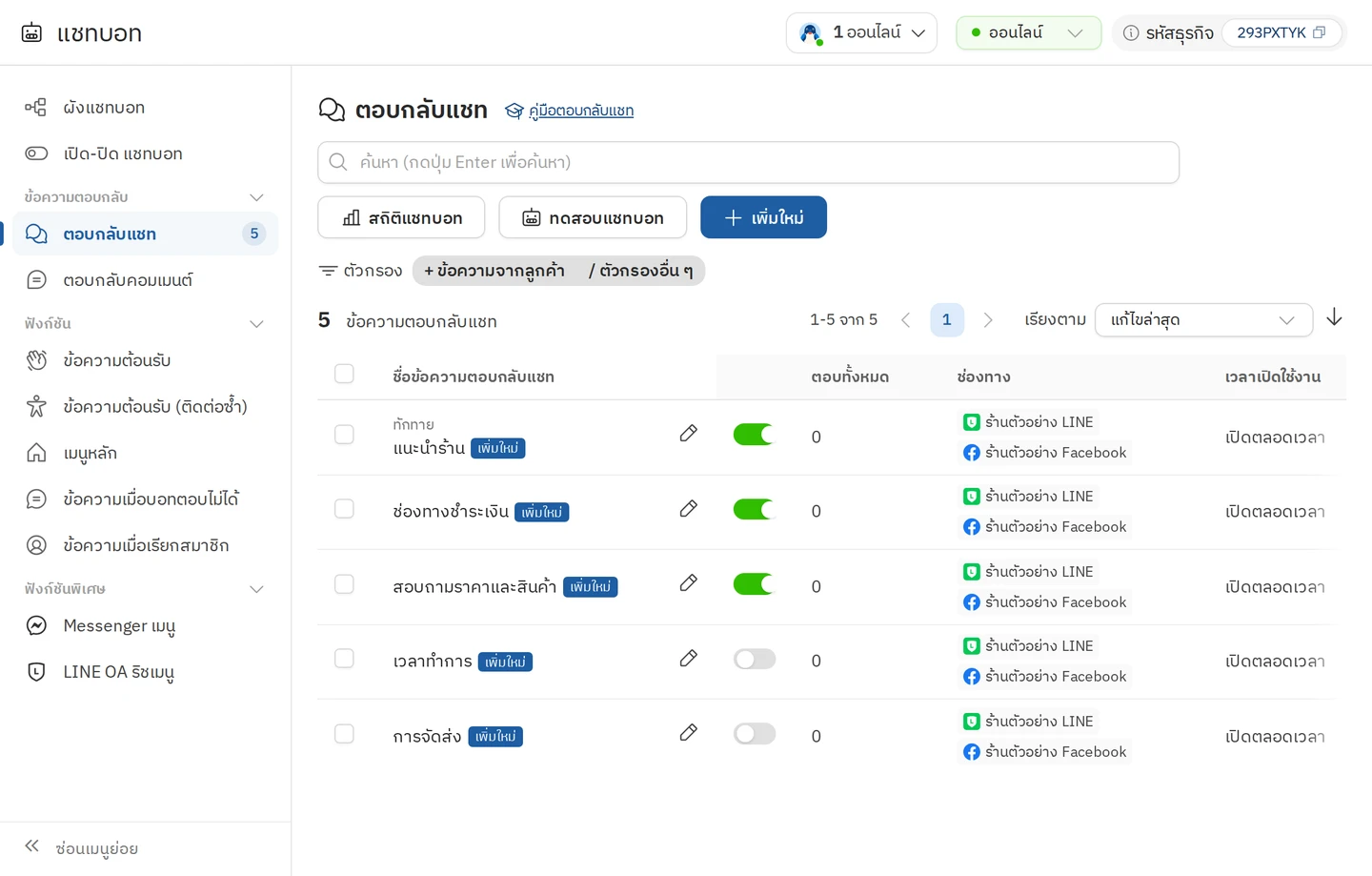Click the agent avatar icon in header
This screenshot has width=1372, height=876.
click(x=811, y=33)
